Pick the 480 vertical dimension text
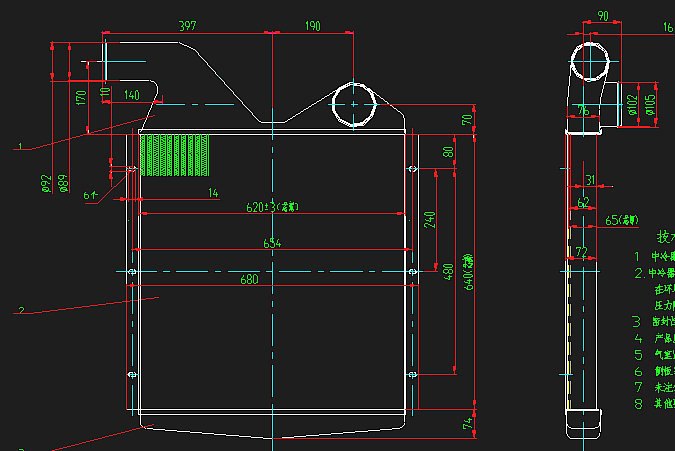Viewport: 675px width, 451px height. [449, 270]
